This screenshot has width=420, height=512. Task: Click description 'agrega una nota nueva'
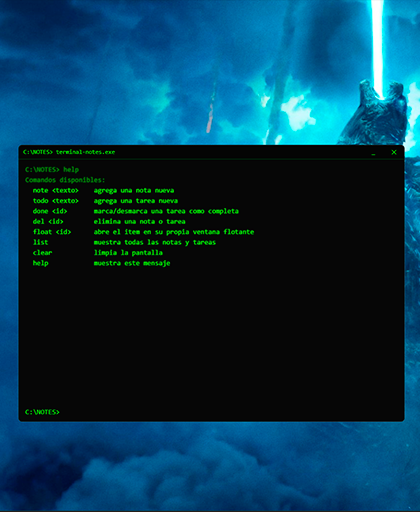pos(134,190)
